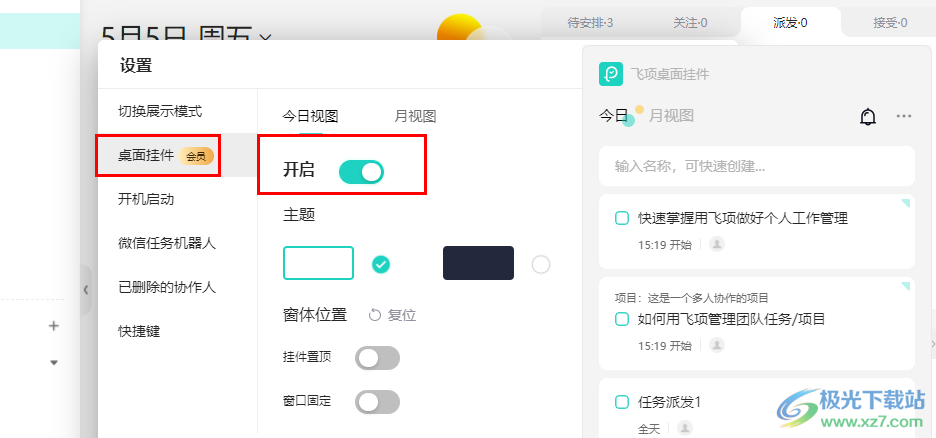Screen dimensions: 936x438
Task: Turn off the 开启 widget toggle
Action: click(x=361, y=172)
